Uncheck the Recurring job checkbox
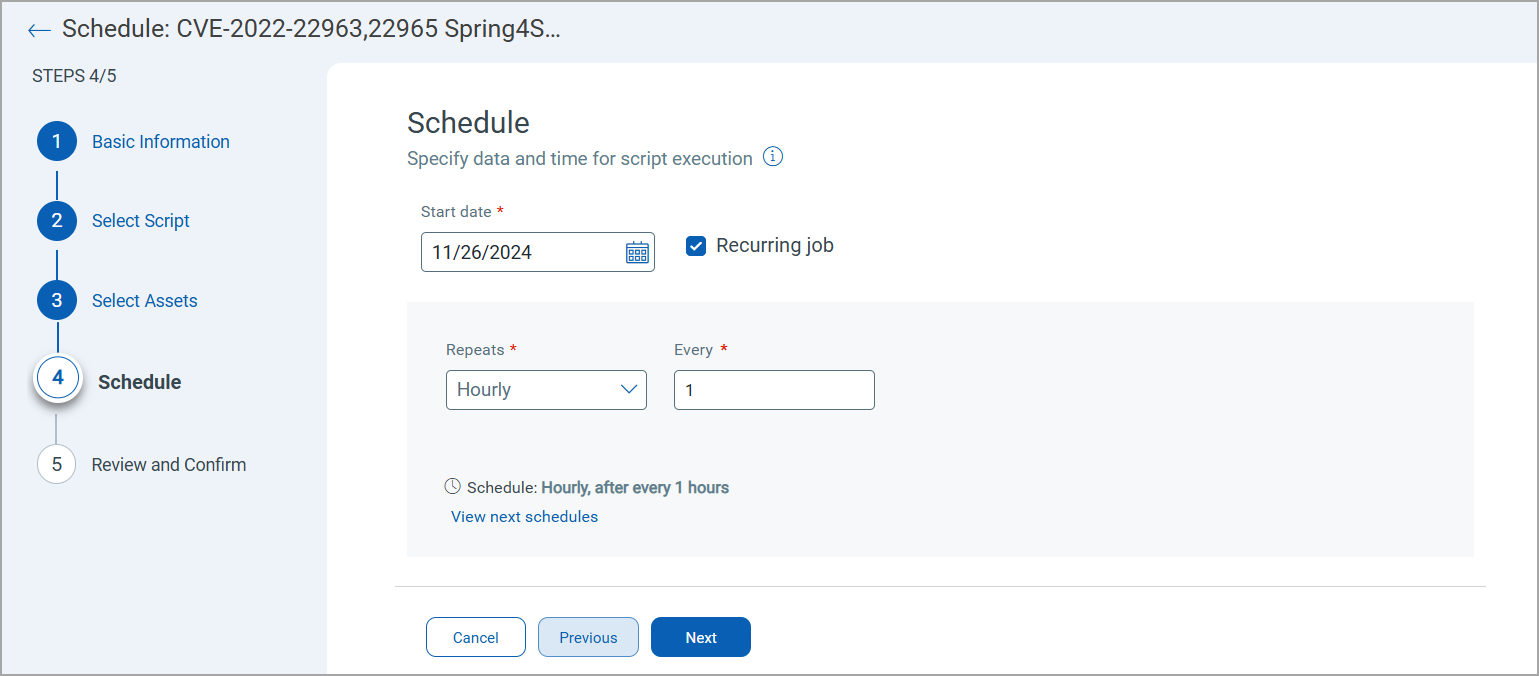The width and height of the screenshot is (1539, 676). pos(696,246)
